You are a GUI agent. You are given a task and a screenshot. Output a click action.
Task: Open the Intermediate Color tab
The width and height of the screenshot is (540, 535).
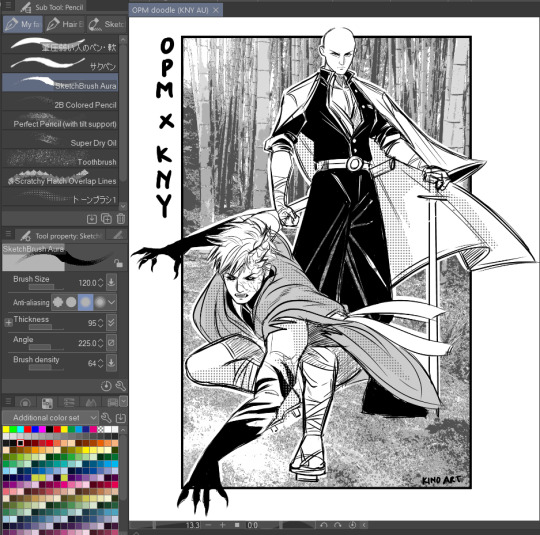pyautogui.click(x=91, y=402)
